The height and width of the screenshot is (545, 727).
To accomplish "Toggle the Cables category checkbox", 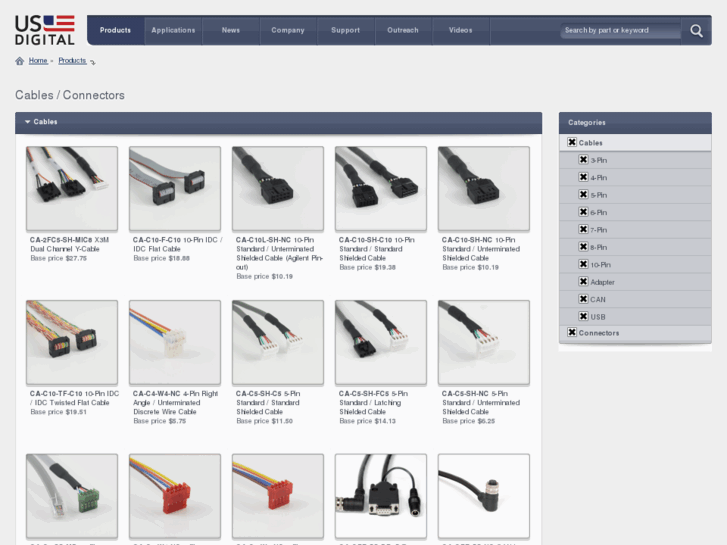I will 572,142.
